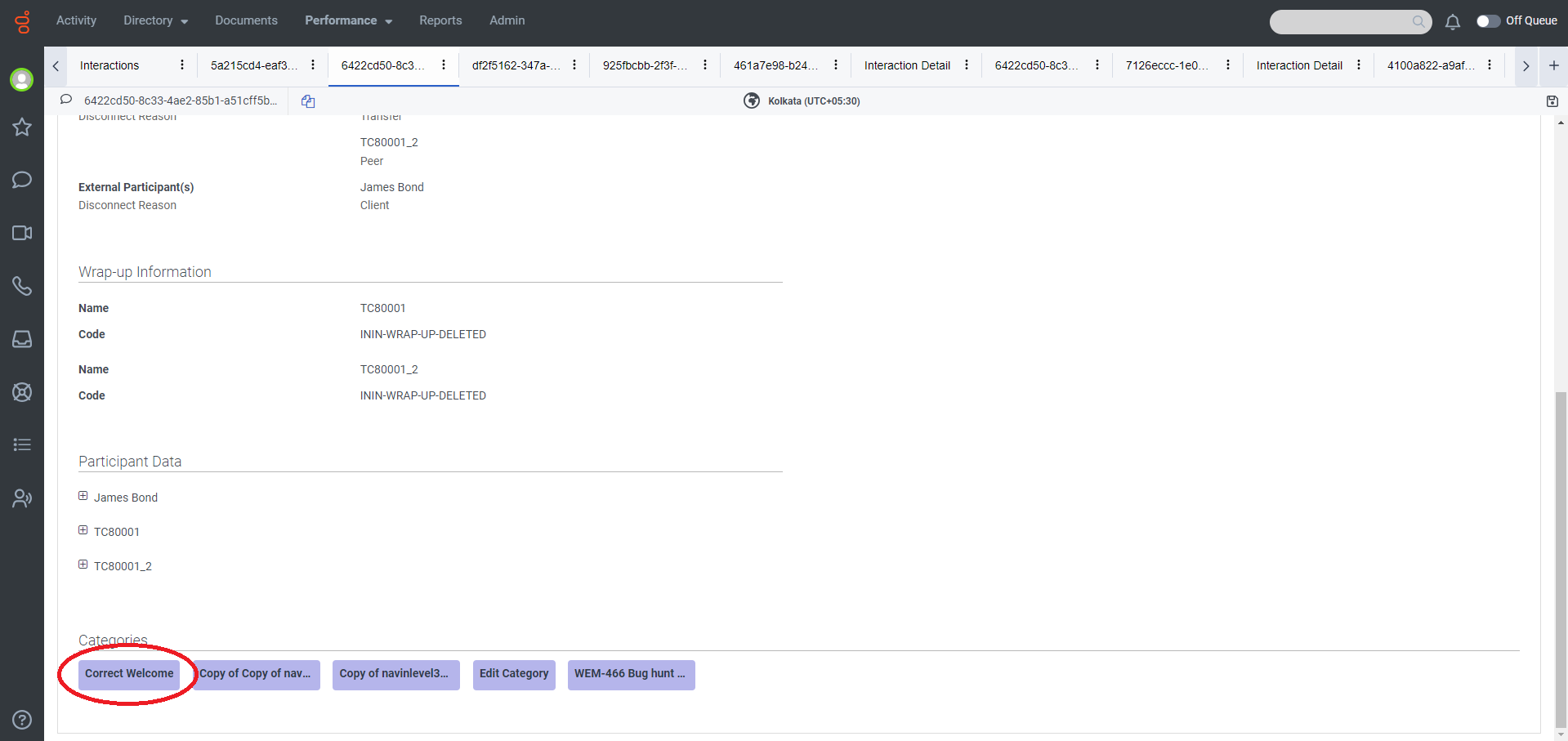1568x741 pixels.
Task: Open the phone calls panel
Action: click(22, 286)
